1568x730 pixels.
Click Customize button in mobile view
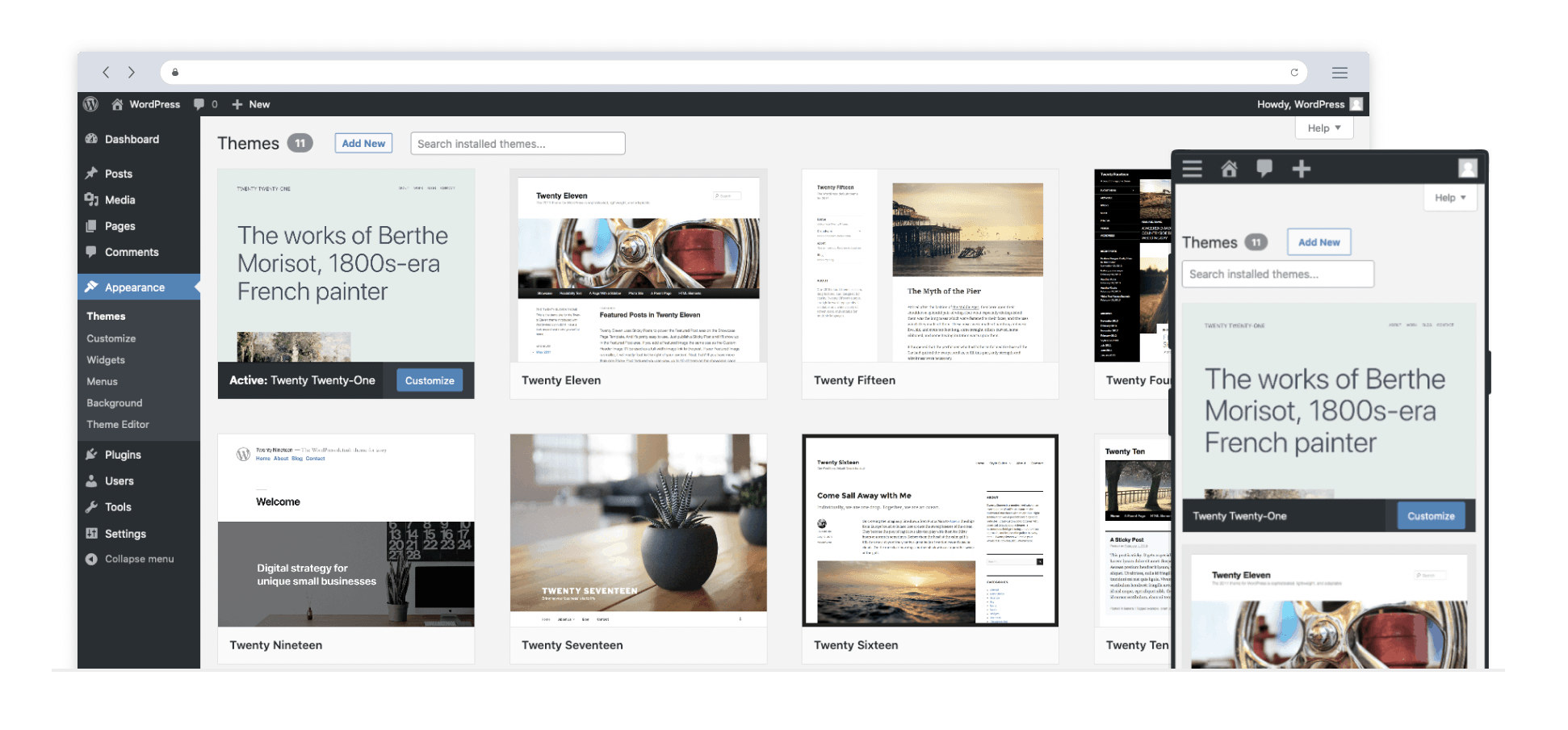(1431, 516)
